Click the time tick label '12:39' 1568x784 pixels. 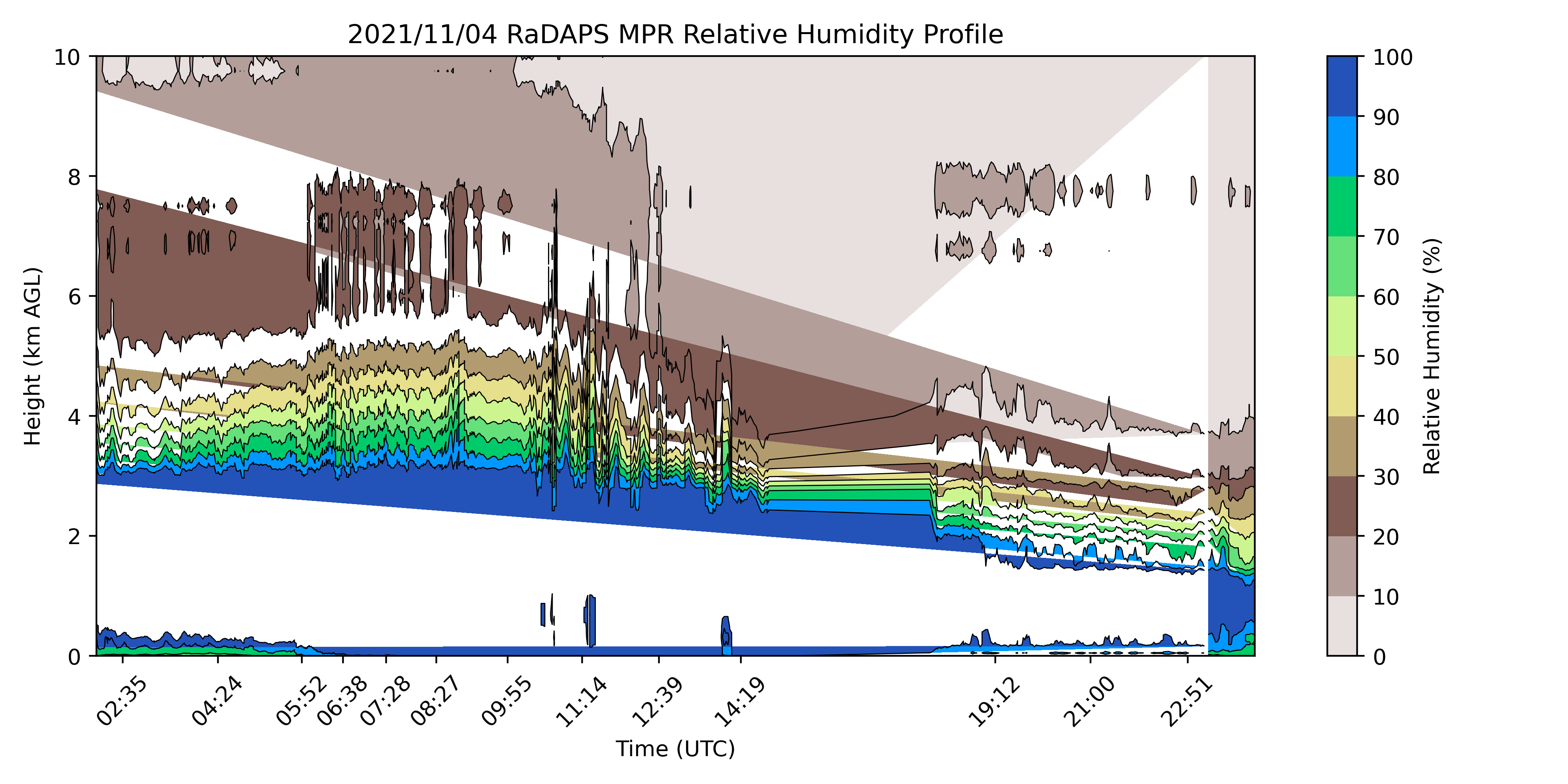click(658, 701)
